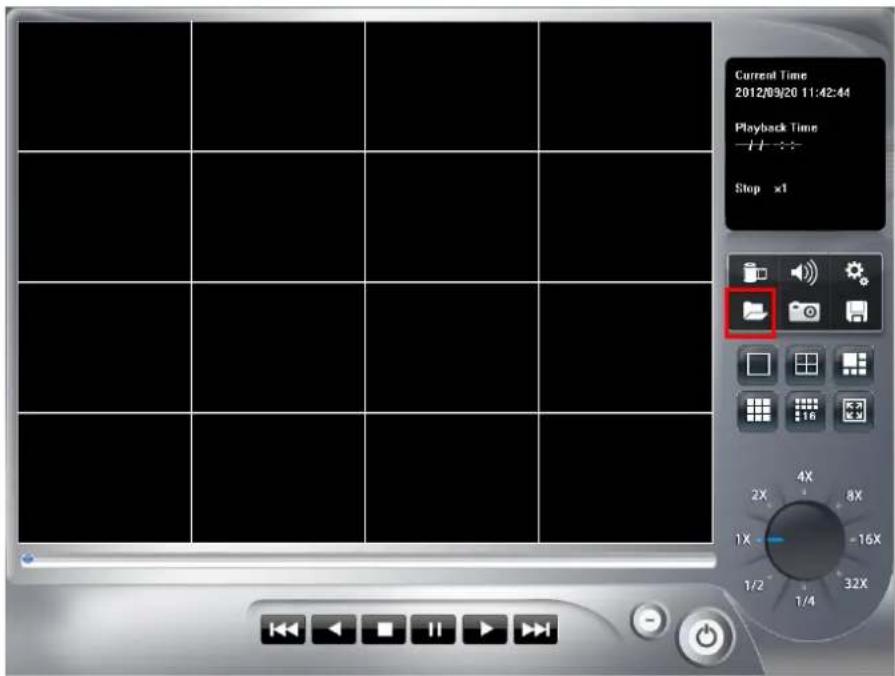This screenshot has width=895, height=676.
Task: Select the bottom-right video channel pane
Action: point(626,478)
